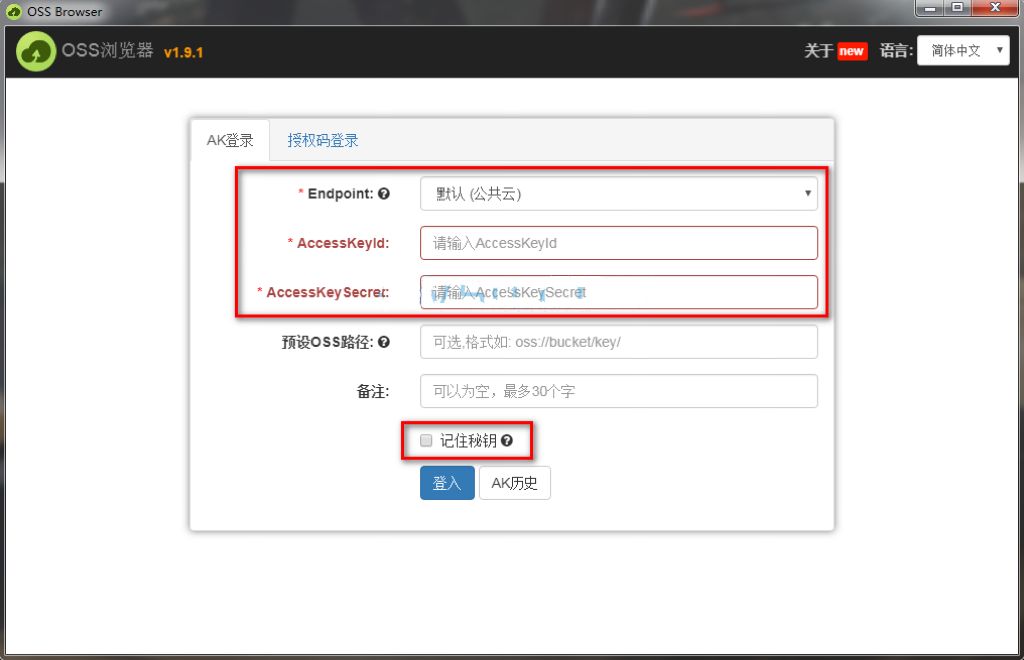Viewport: 1024px width, 660px height.
Task: Switch to the 授权码登录 tab
Action: pos(323,140)
